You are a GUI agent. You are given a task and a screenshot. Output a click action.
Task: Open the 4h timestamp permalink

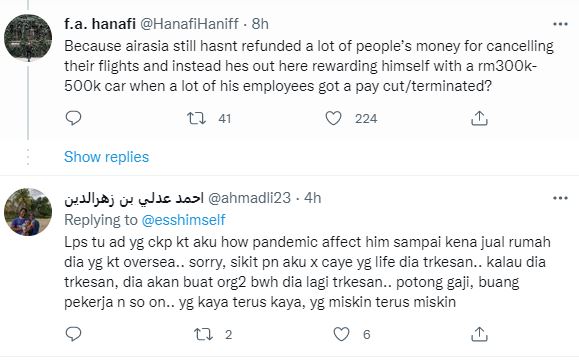point(312,198)
